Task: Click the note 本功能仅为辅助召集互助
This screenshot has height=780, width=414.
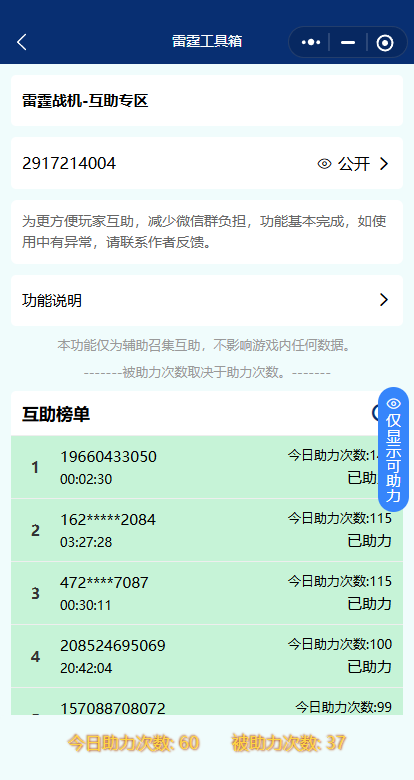Action: pos(207,345)
